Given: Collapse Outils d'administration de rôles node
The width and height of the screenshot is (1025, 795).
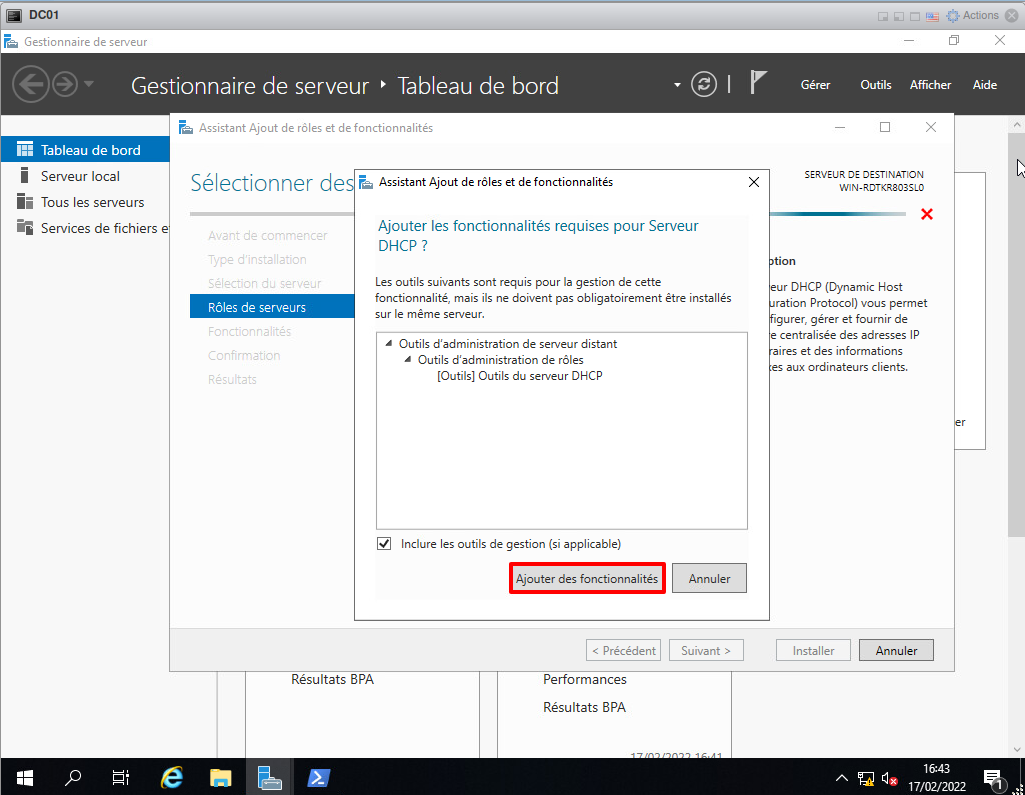Looking at the screenshot, I should pos(408,360).
